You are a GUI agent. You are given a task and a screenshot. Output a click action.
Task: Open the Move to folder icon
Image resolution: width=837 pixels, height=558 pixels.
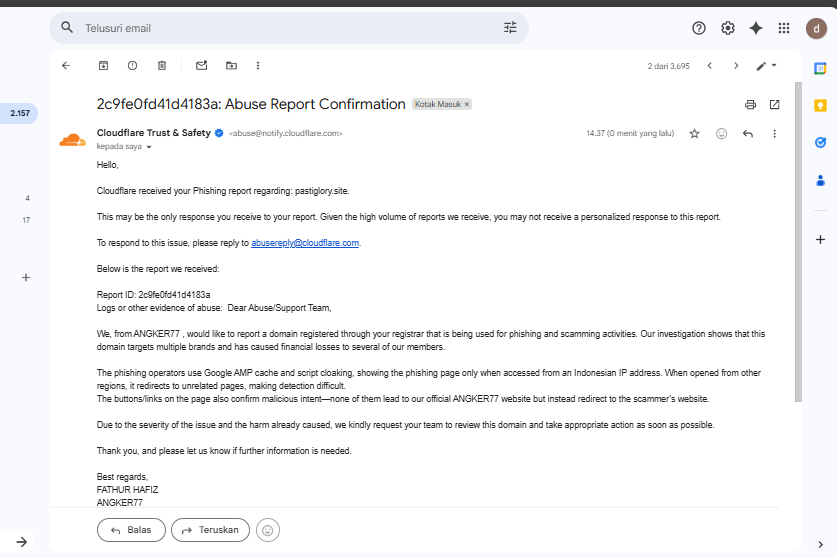231,66
